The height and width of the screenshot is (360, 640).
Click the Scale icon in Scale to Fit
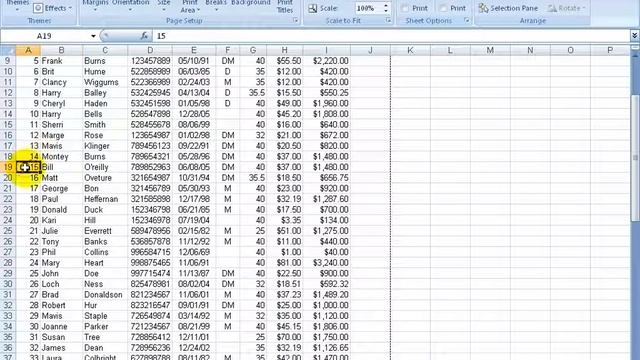[313, 8]
